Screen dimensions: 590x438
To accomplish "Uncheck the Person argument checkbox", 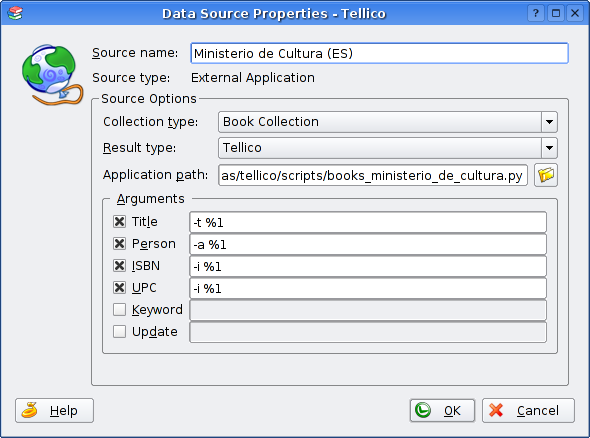I will coord(119,244).
